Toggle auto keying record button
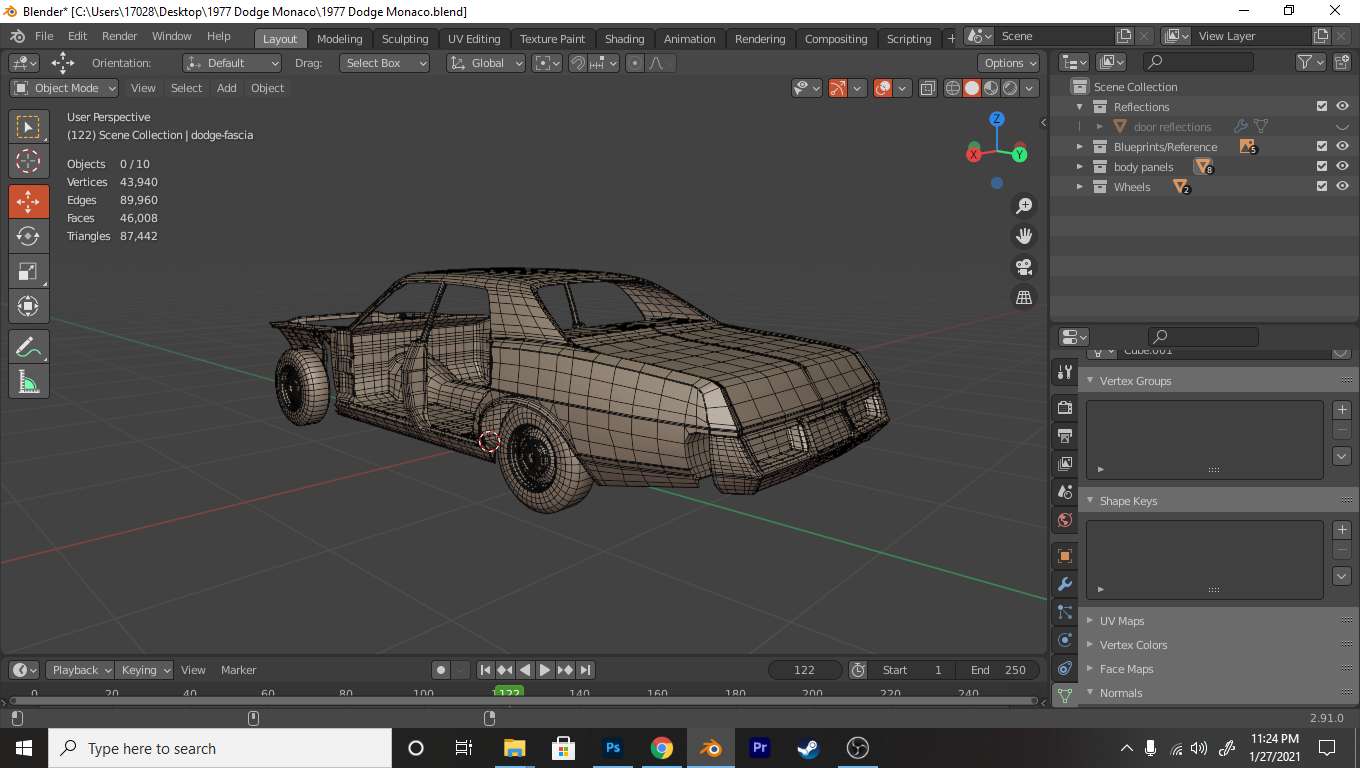Screen dimensions: 1360x768 point(440,670)
